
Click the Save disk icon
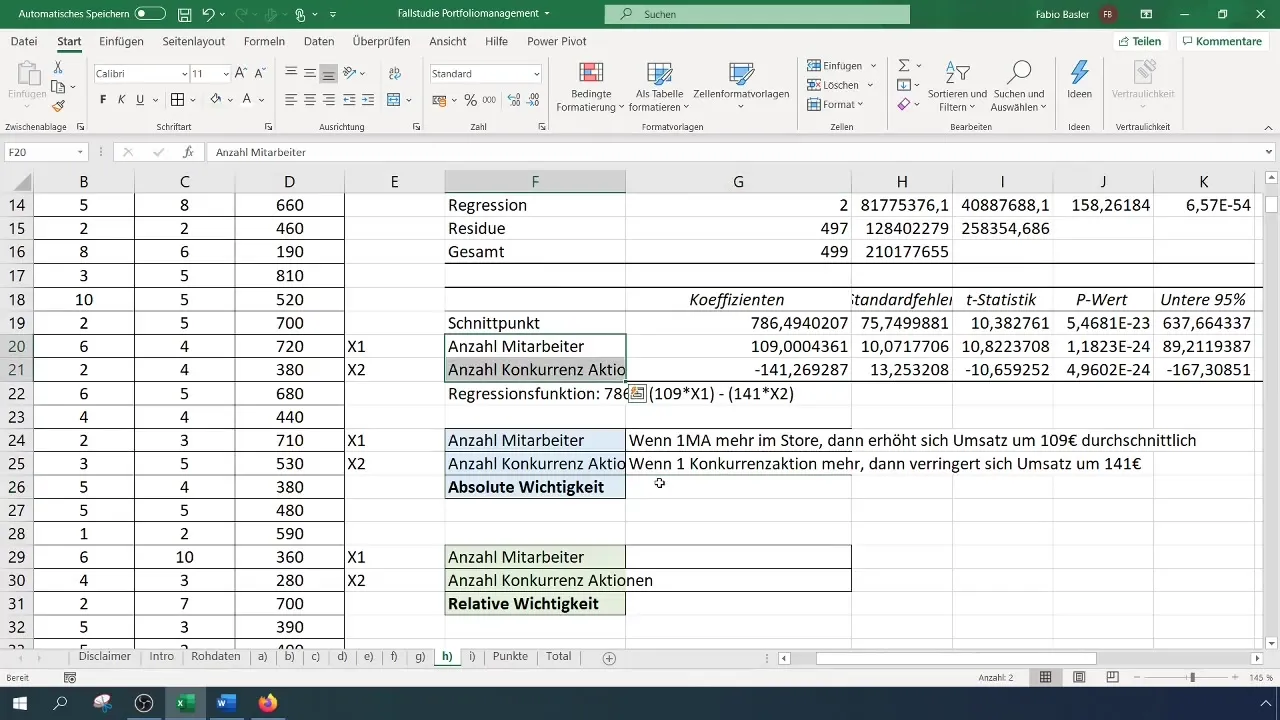(185, 14)
